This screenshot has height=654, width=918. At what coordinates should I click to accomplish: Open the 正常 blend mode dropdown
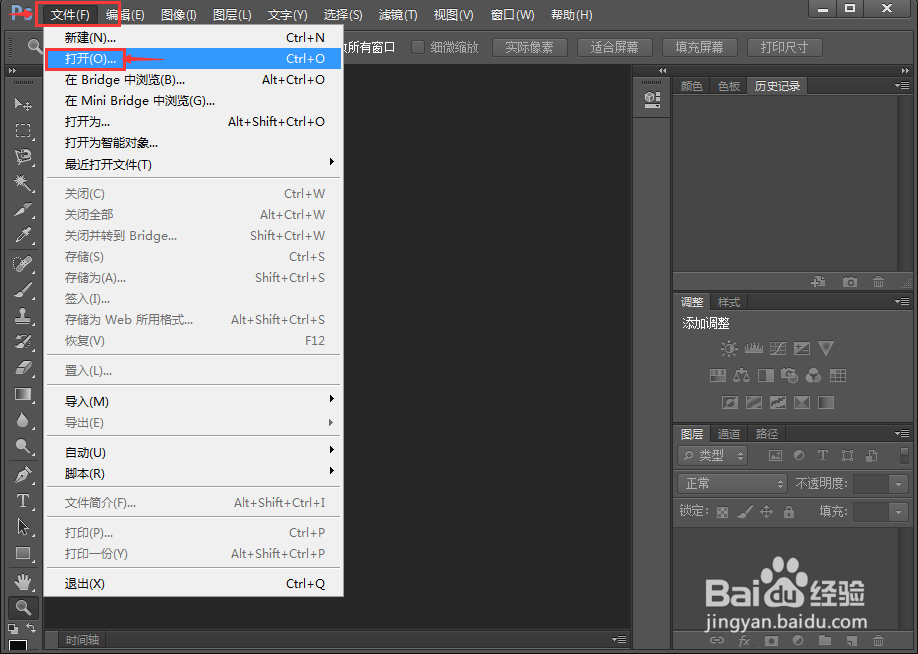[x=732, y=484]
